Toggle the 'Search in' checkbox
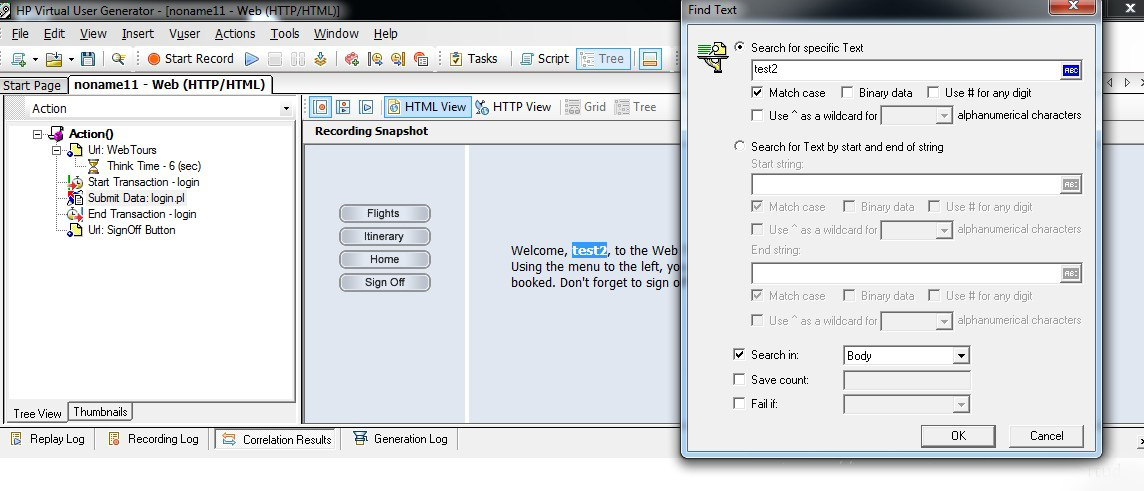This screenshot has height=491, width=1144. 739,355
